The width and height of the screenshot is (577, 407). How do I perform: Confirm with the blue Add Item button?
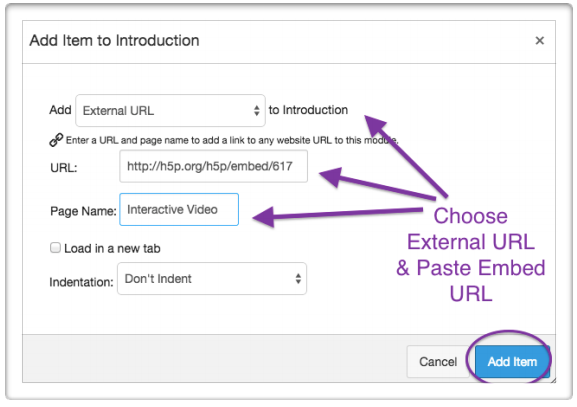[512, 362]
